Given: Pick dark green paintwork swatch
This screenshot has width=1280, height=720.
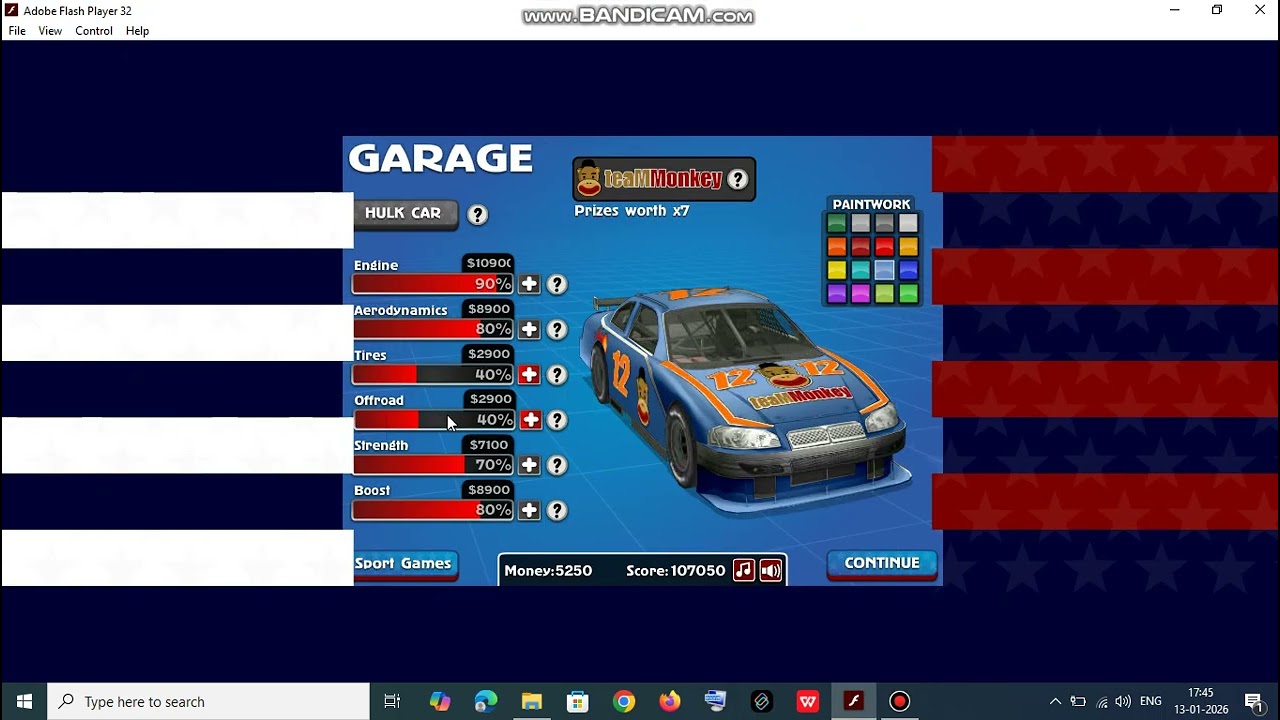Looking at the screenshot, I should (837, 224).
